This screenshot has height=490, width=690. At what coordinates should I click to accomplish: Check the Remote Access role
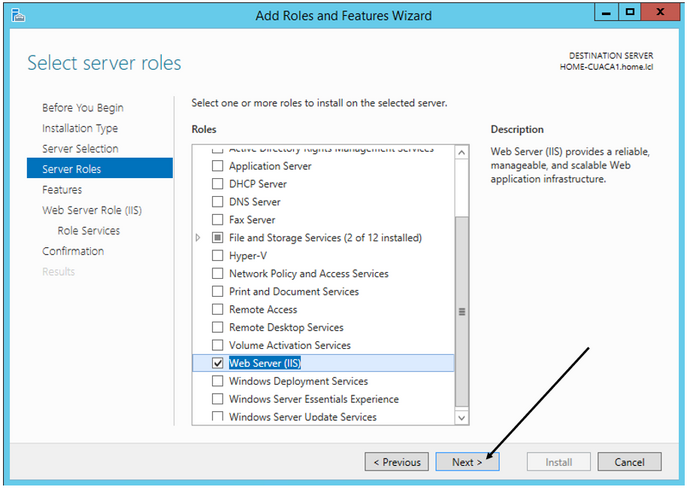click(x=217, y=309)
